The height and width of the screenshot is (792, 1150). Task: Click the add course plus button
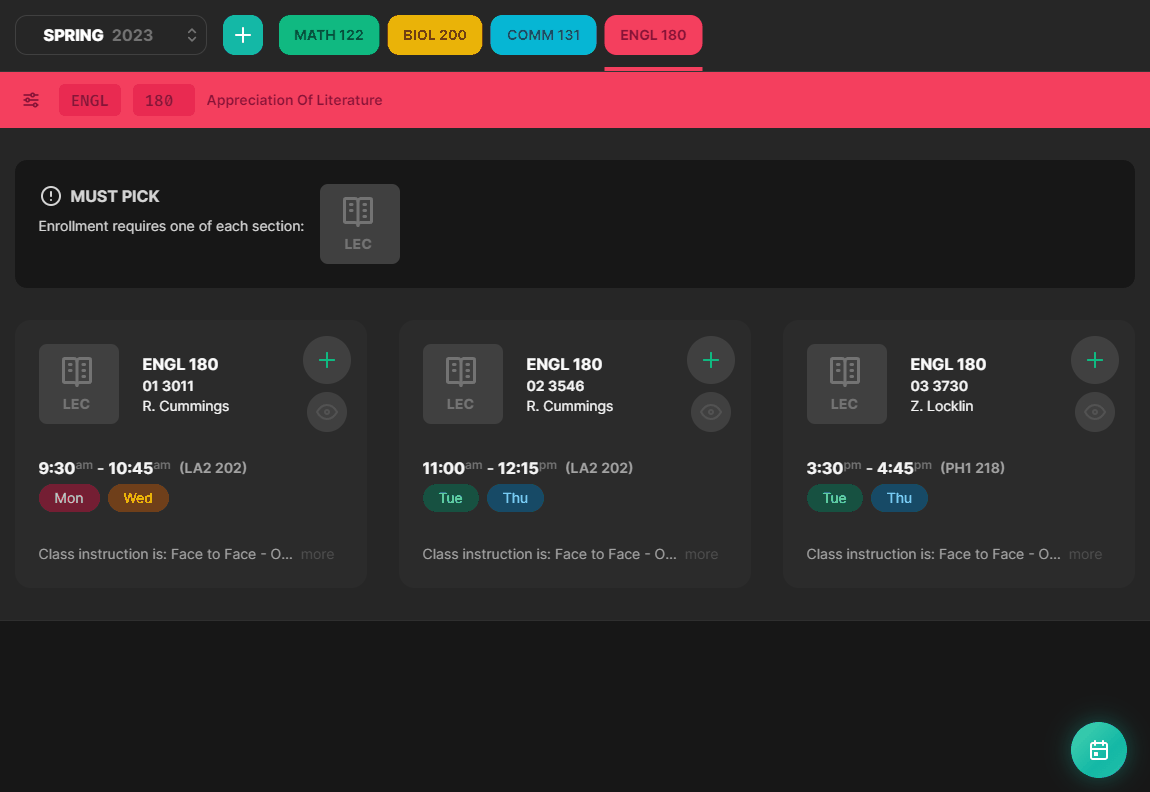click(242, 35)
